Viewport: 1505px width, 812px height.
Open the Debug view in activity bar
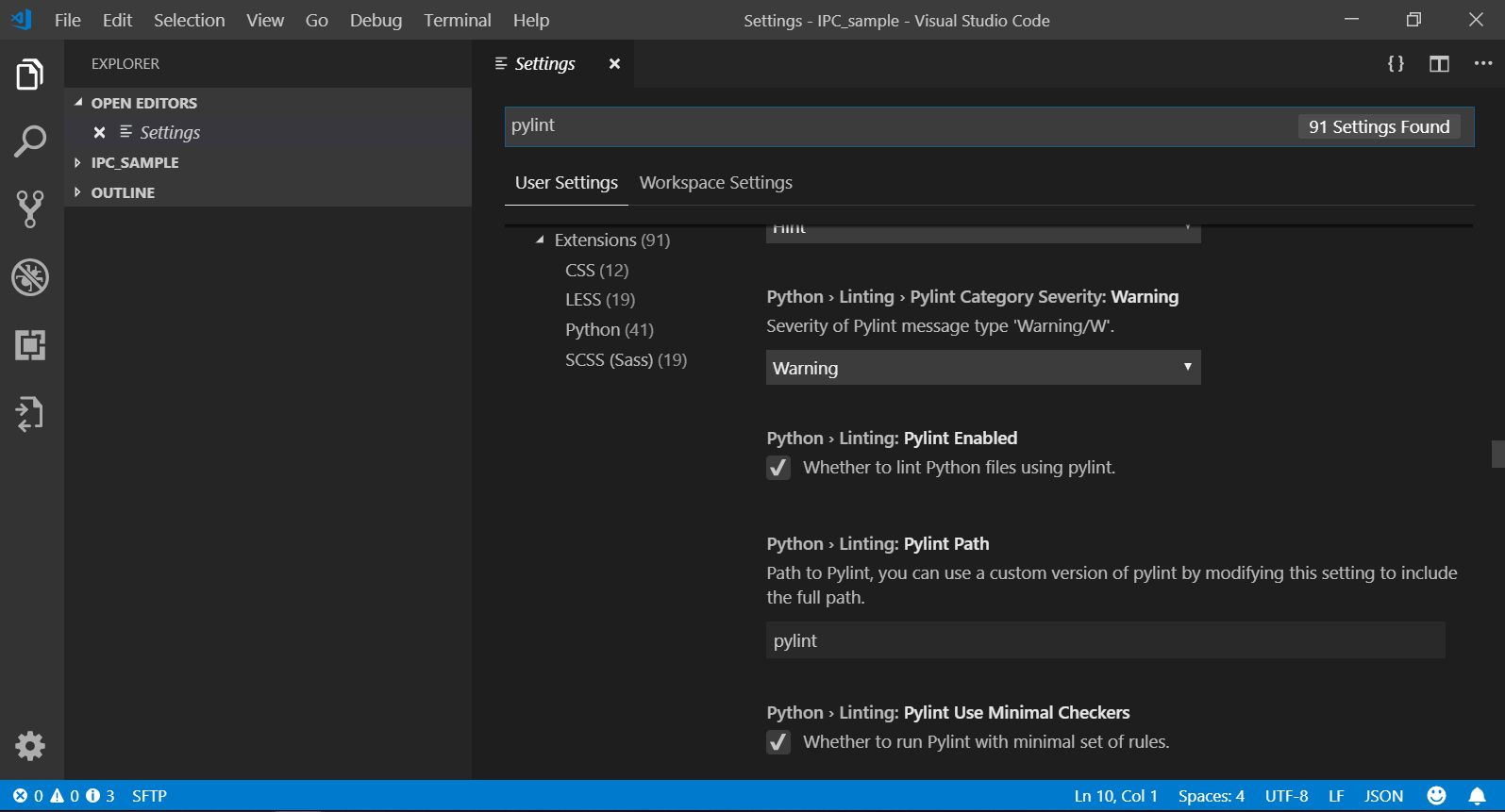point(30,277)
